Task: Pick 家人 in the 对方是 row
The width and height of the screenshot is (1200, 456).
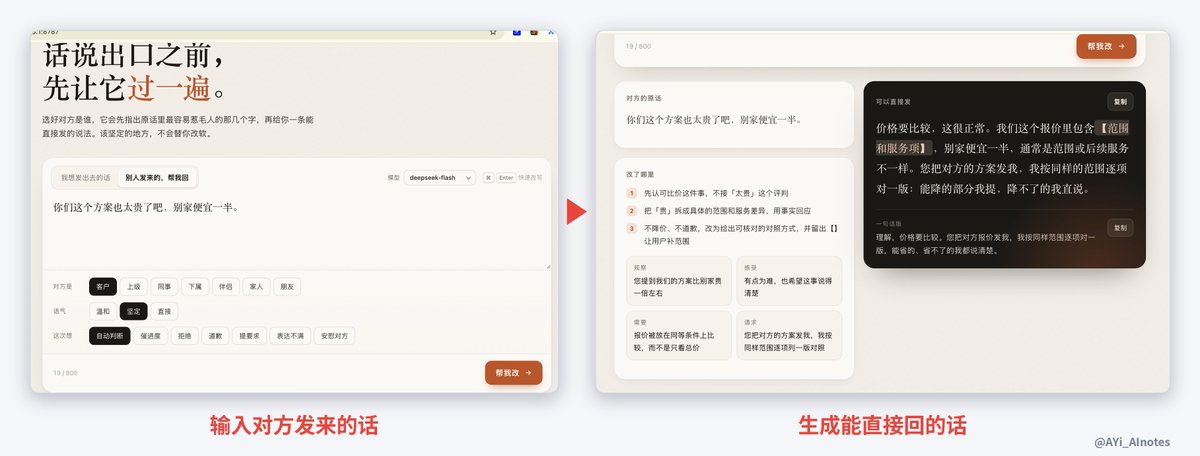Action: [257, 286]
